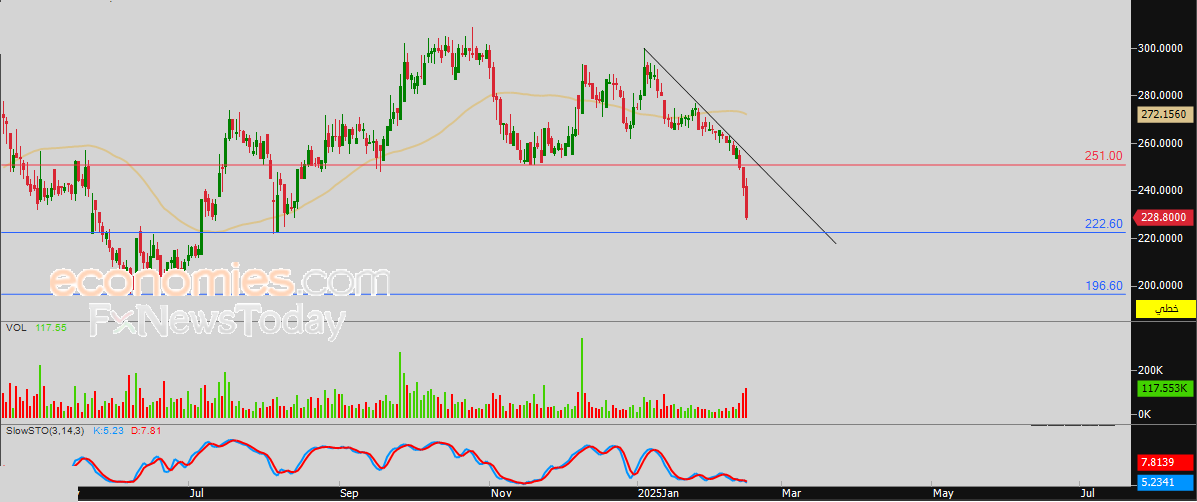Click the 117.553K volume value tag

point(1165,389)
